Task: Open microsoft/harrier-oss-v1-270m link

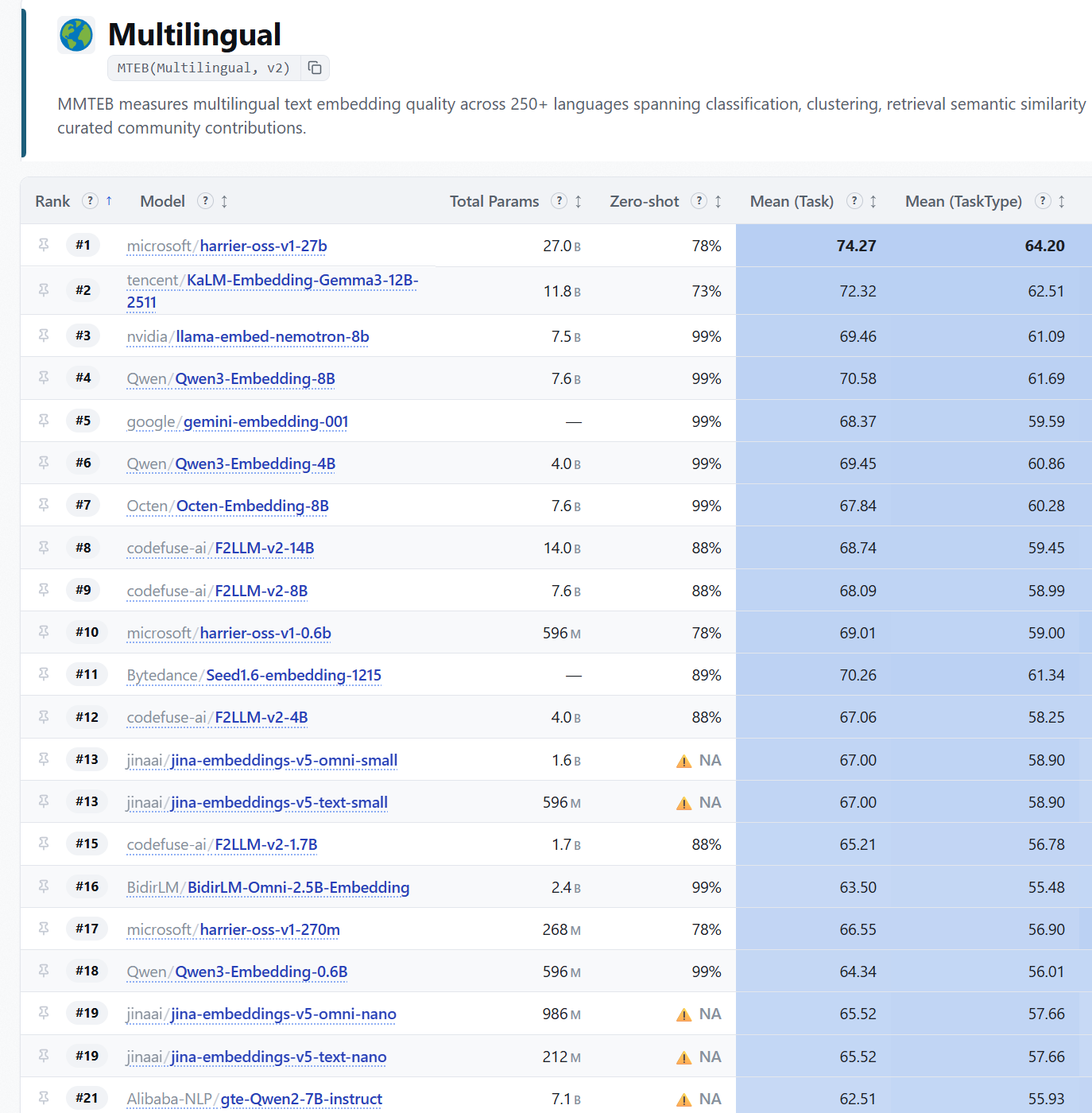Action: pos(233,929)
